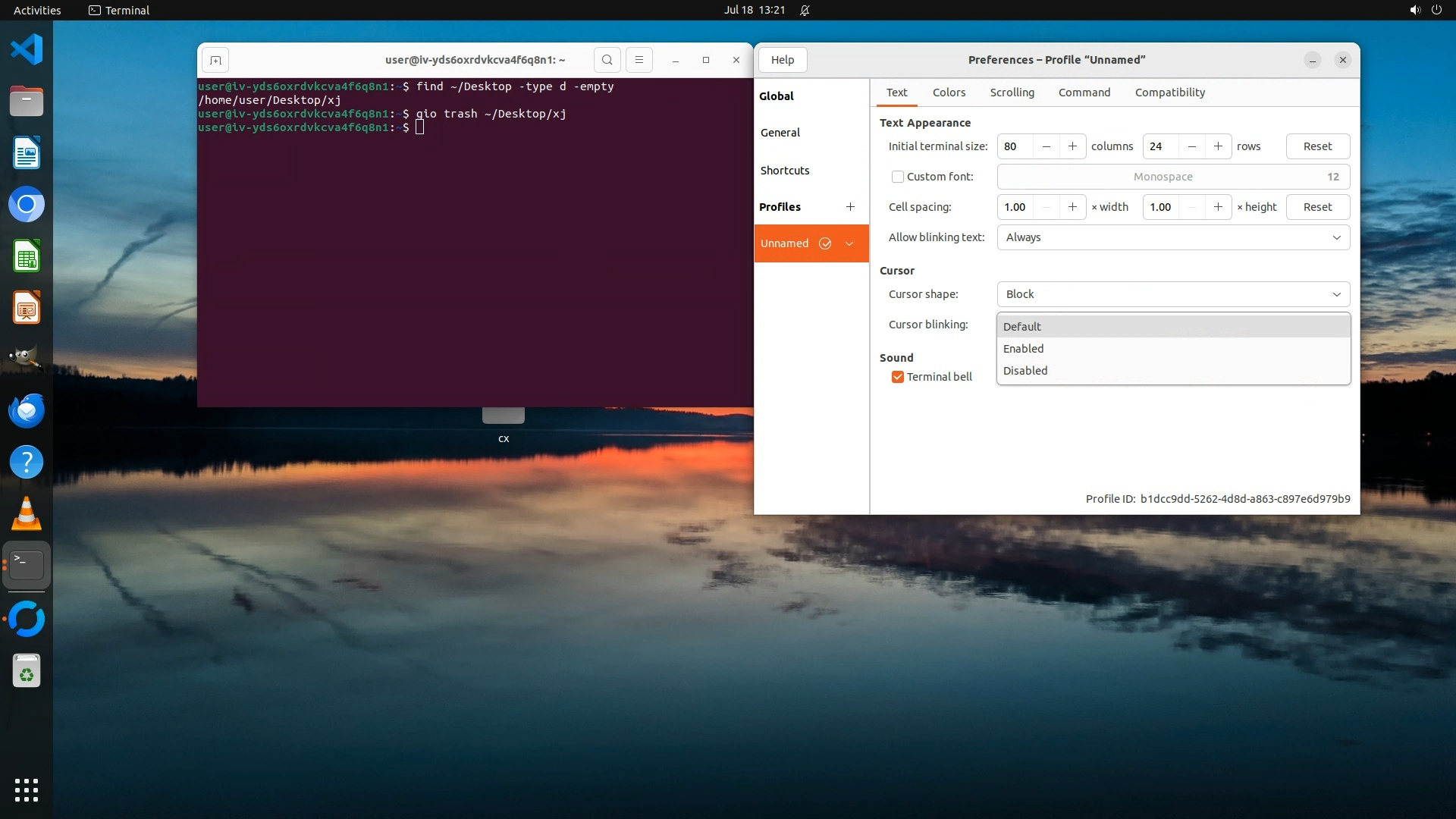The height and width of the screenshot is (819, 1456).
Task: Decrease rows with minus stepper
Action: coord(1192,146)
